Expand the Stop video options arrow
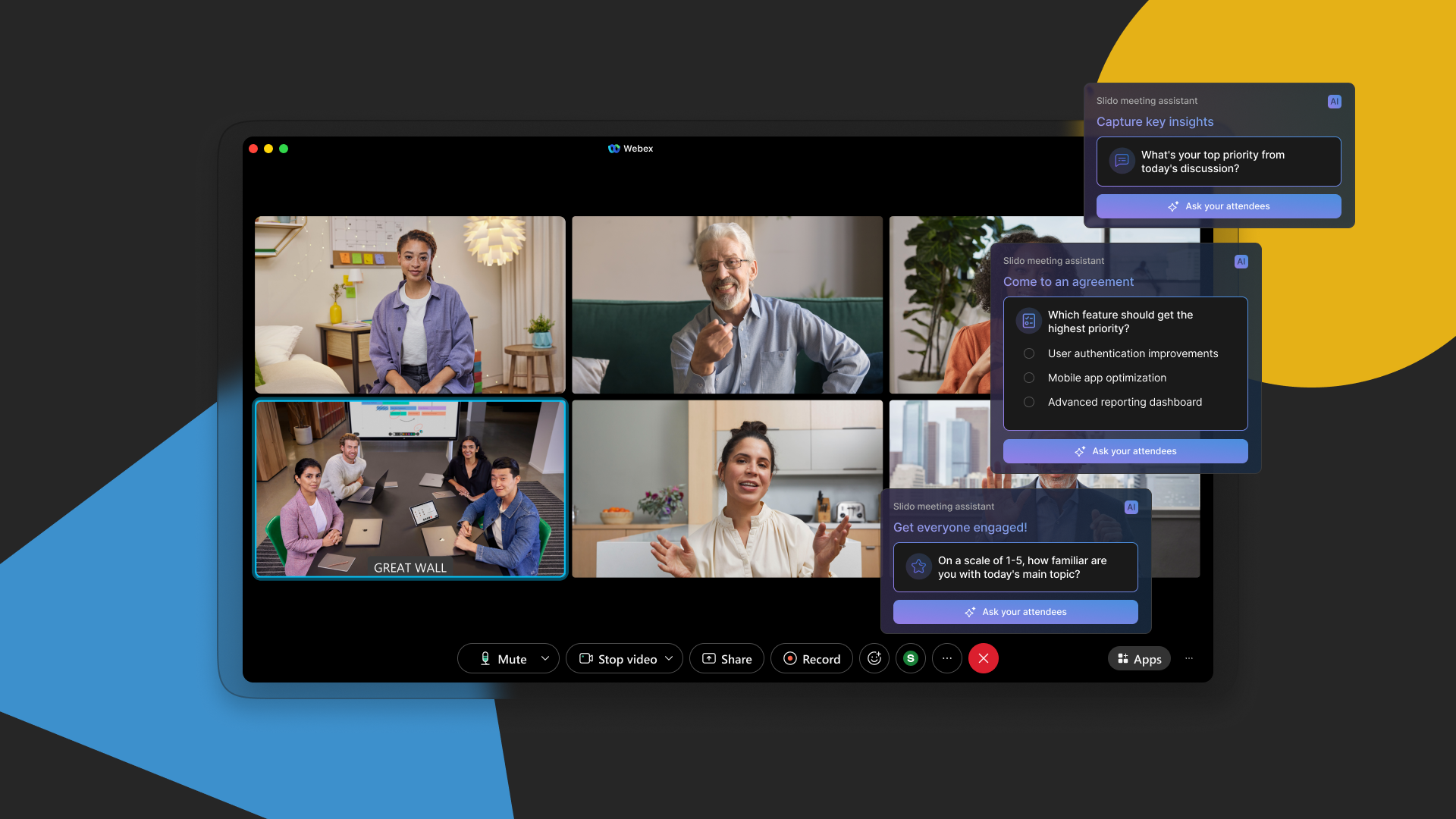This screenshot has height=819, width=1456. (669, 658)
